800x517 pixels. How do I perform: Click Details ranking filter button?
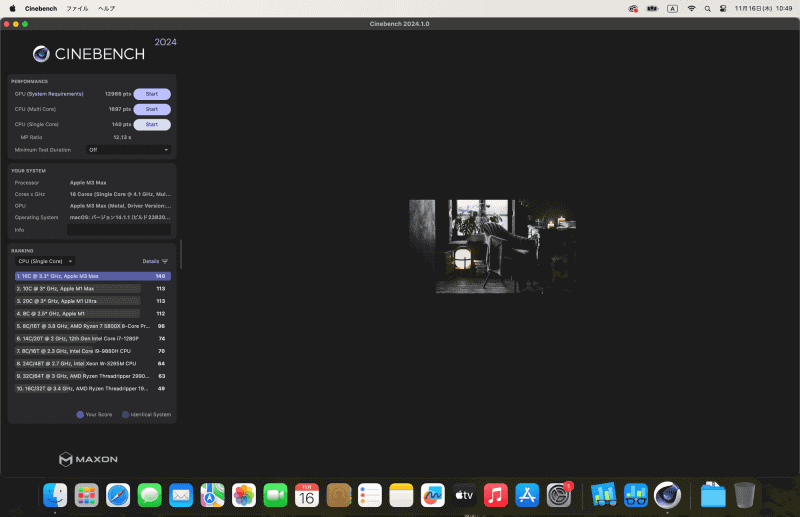[x=155, y=261]
